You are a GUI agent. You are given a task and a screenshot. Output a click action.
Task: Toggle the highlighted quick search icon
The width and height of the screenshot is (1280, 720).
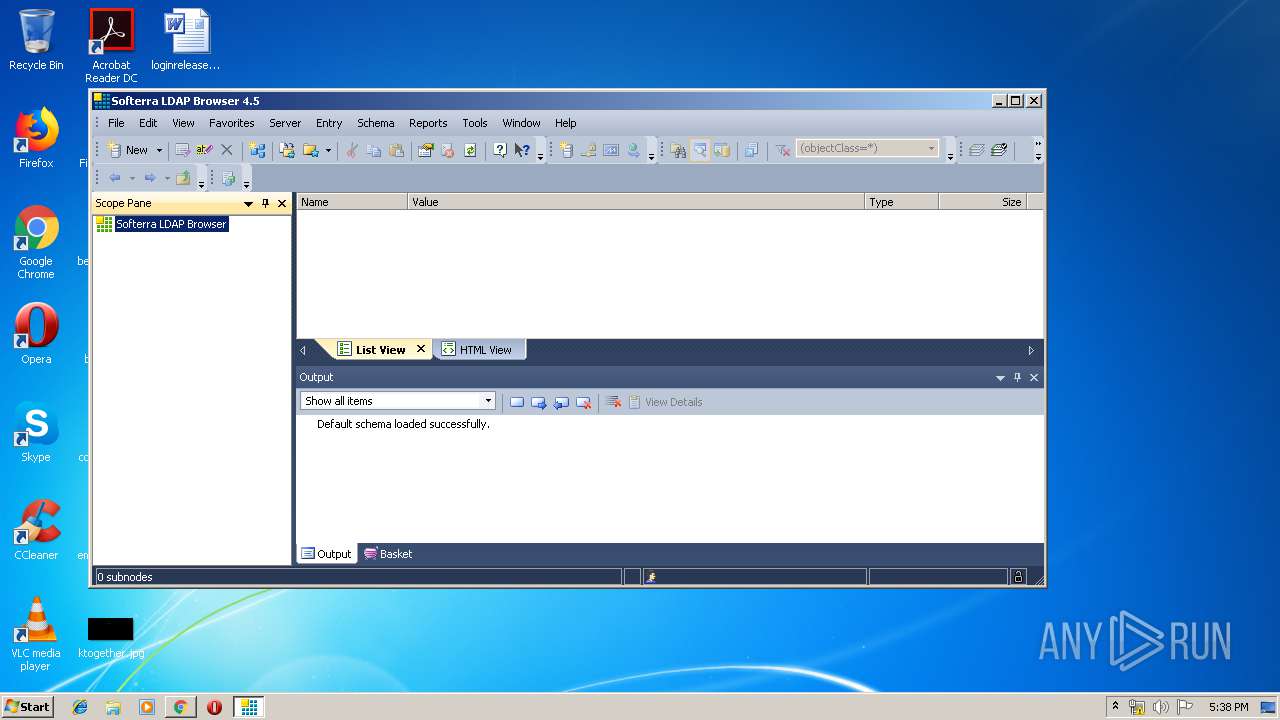(x=700, y=150)
